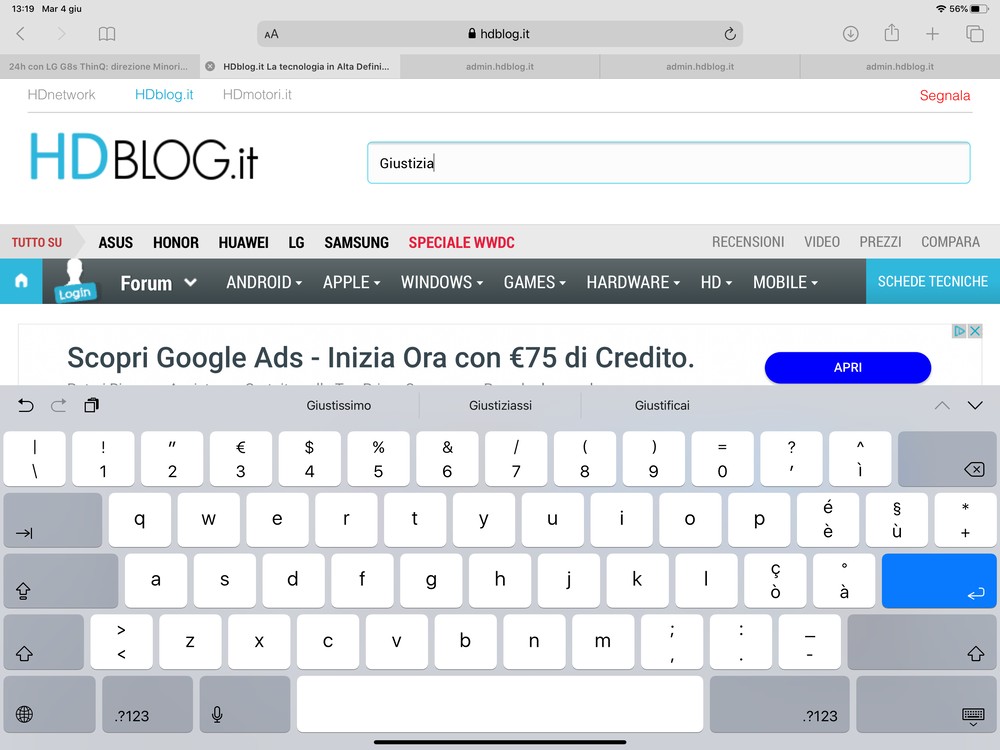
Task: Pick the Giustissimo keyboard suggestion
Action: tap(339, 405)
